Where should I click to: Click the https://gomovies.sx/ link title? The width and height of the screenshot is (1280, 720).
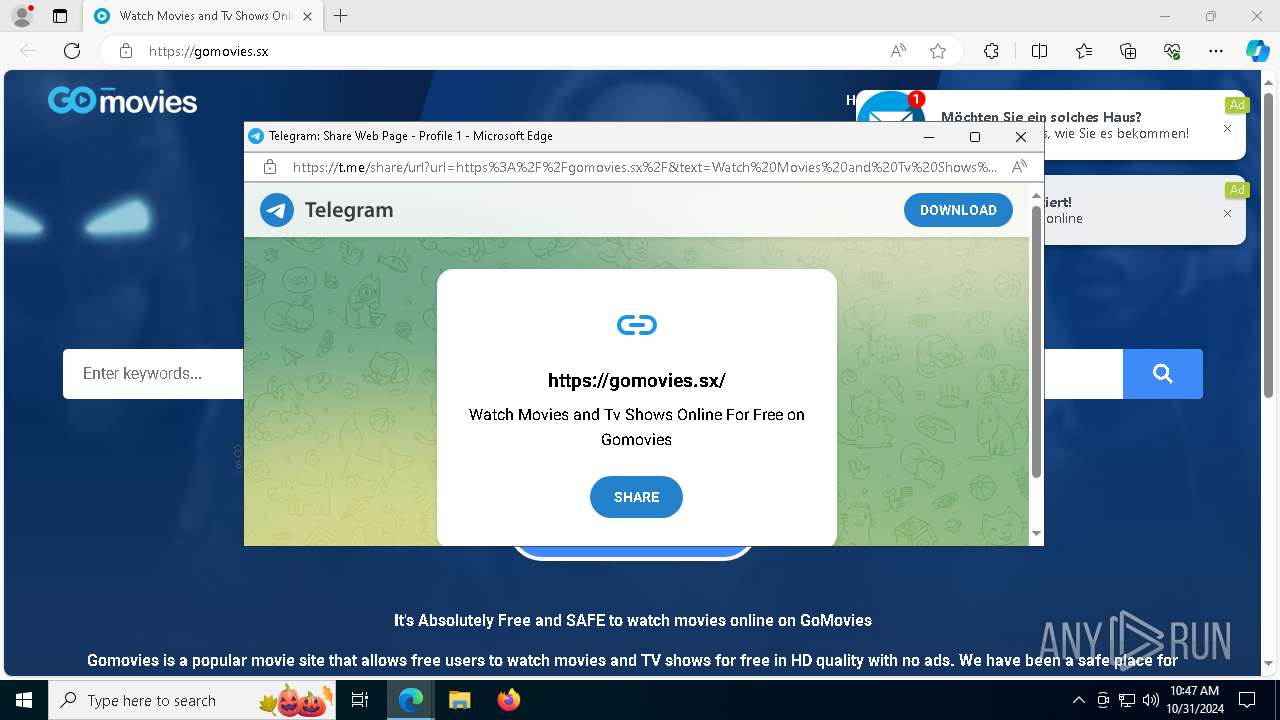[637, 380]
